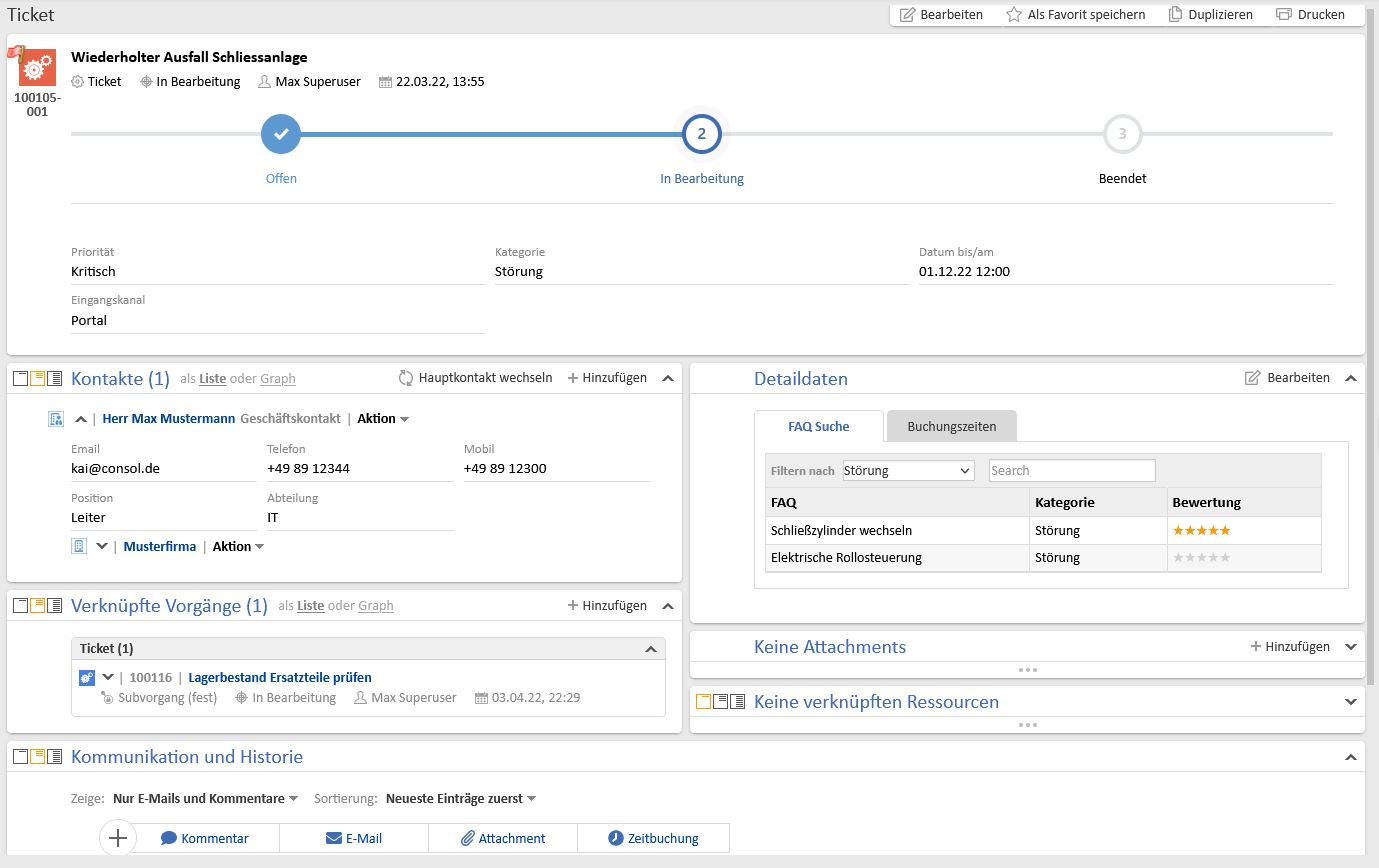The width and height of the screenshot is (1379, 868).
Task: Duplicate the ticket via the Duplizieren icon
Action: coord(1175,14)
